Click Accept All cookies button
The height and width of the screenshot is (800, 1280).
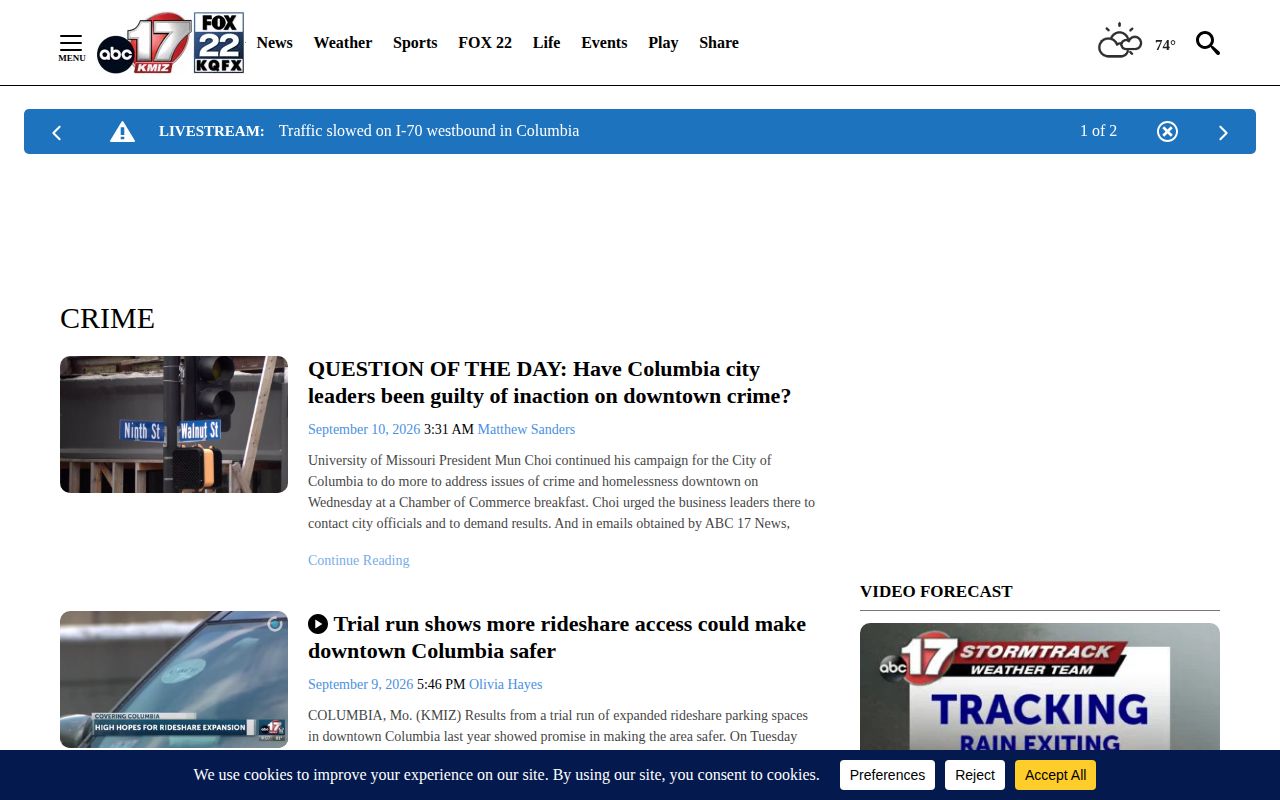pos(1055,775)
